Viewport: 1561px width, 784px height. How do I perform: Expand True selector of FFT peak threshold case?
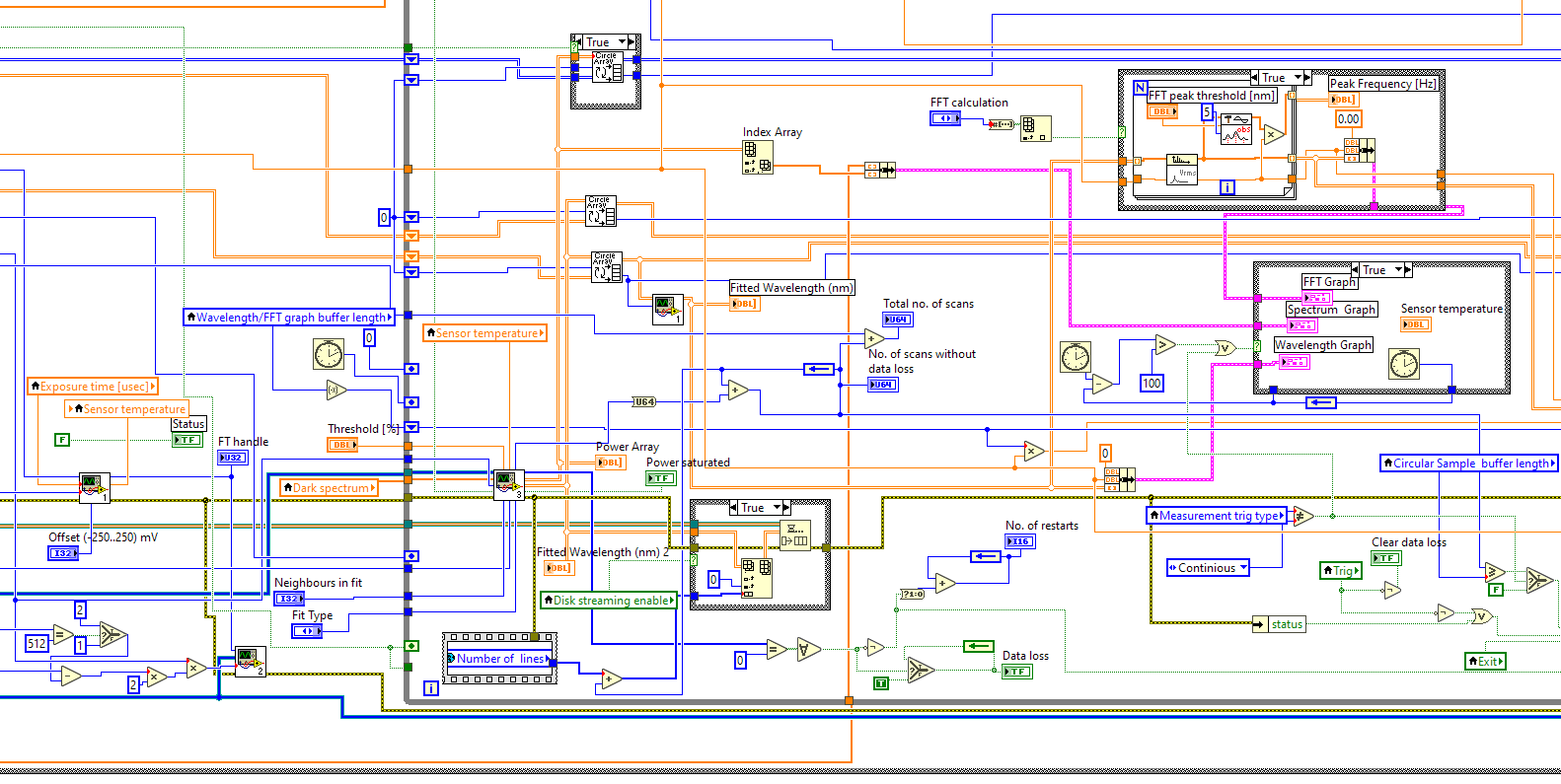(1281, 78)
